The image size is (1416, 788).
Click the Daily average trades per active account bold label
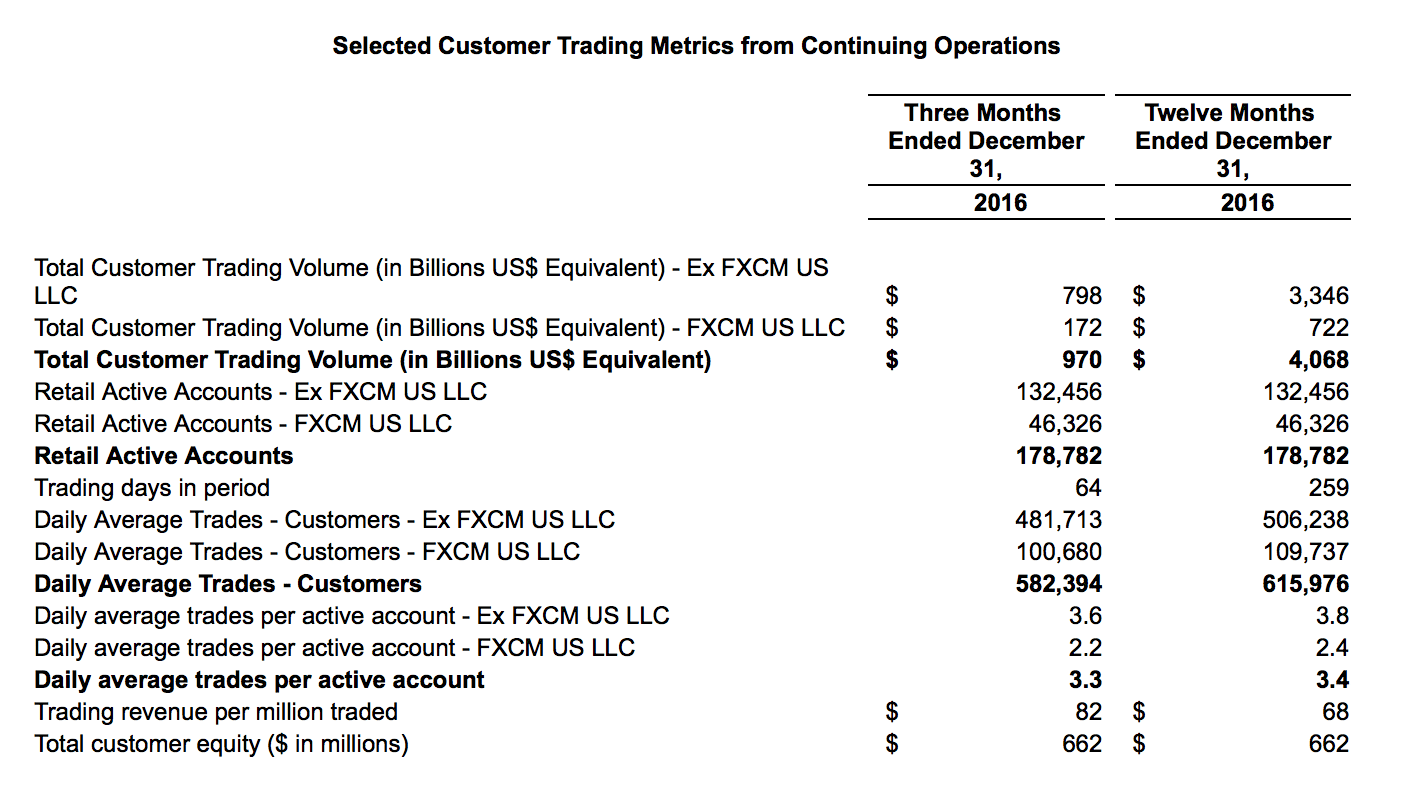(x=259, y=680)
